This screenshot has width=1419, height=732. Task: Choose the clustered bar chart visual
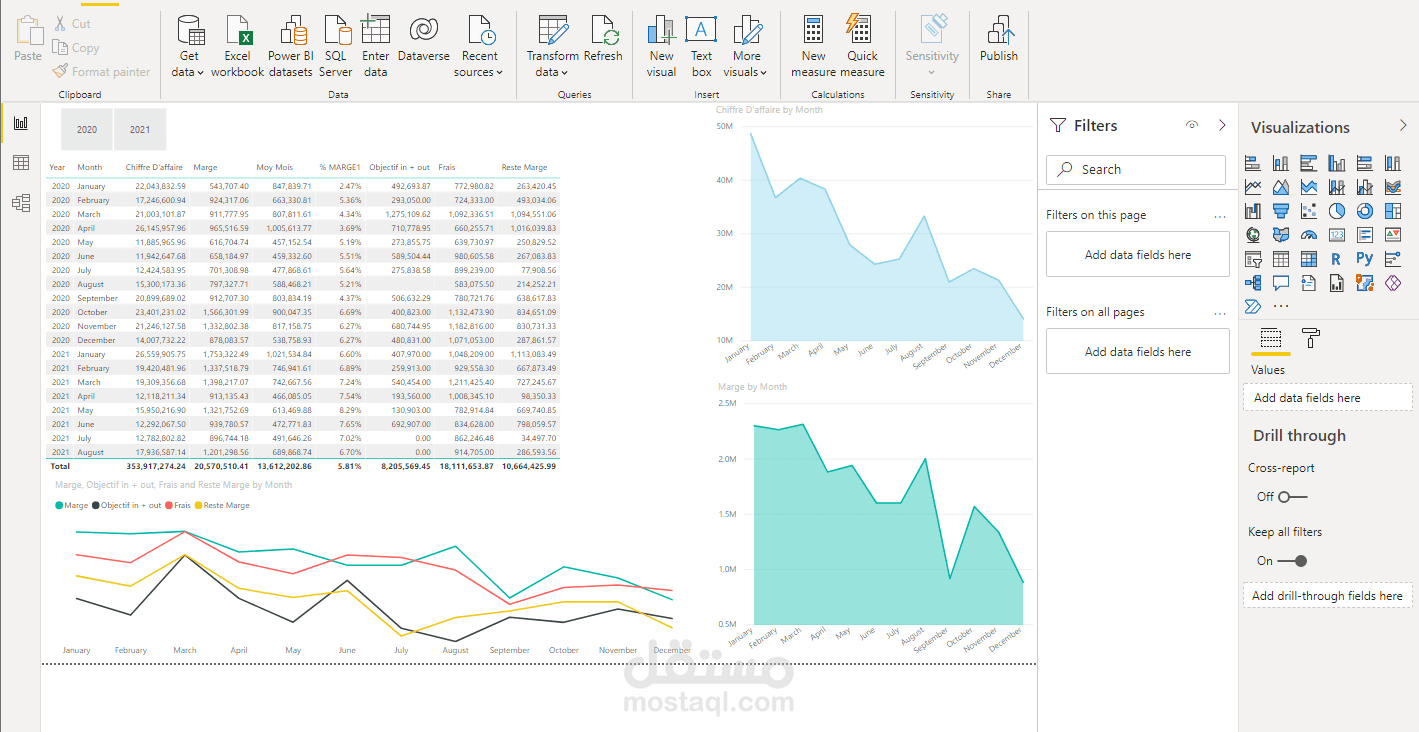[x=1309, y=163]
